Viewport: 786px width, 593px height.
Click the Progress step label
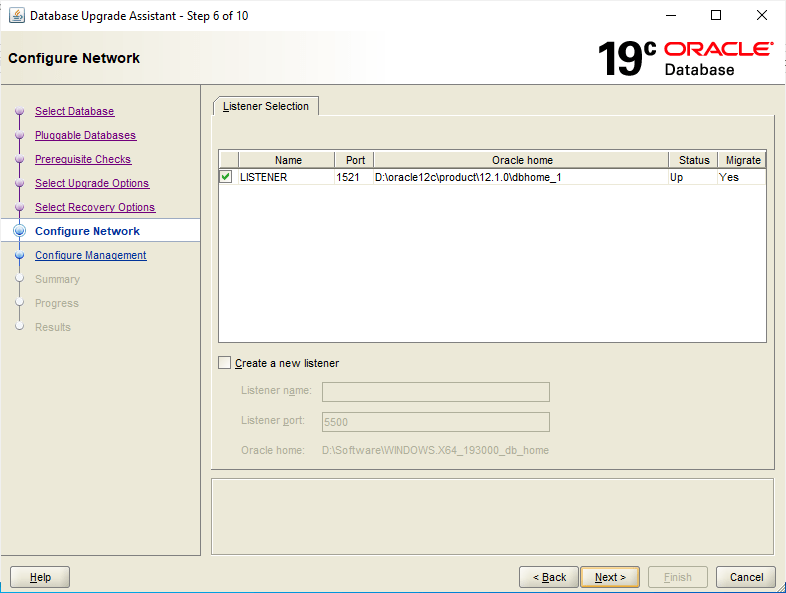pos(57,303)
